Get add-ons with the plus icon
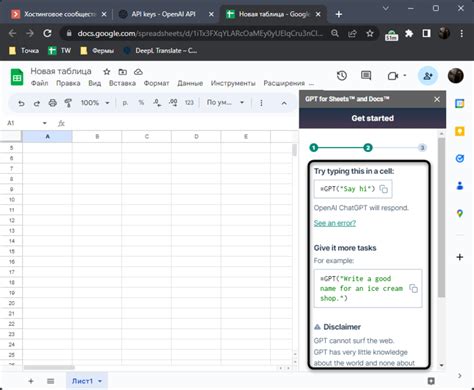This screenshot has height=390, width=474. 460,257
